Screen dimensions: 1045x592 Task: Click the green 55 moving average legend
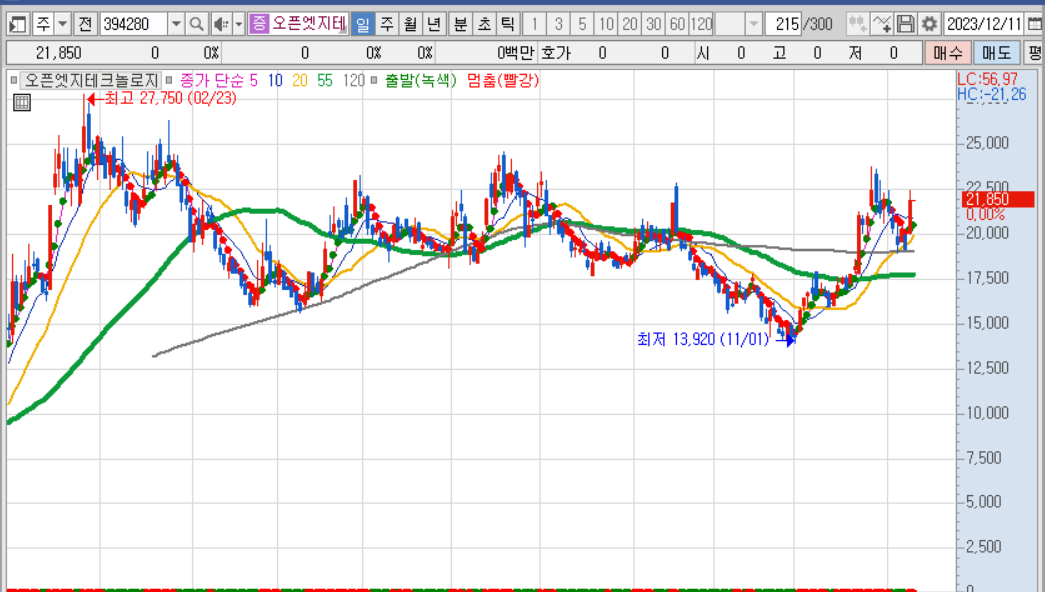(325, 81)
